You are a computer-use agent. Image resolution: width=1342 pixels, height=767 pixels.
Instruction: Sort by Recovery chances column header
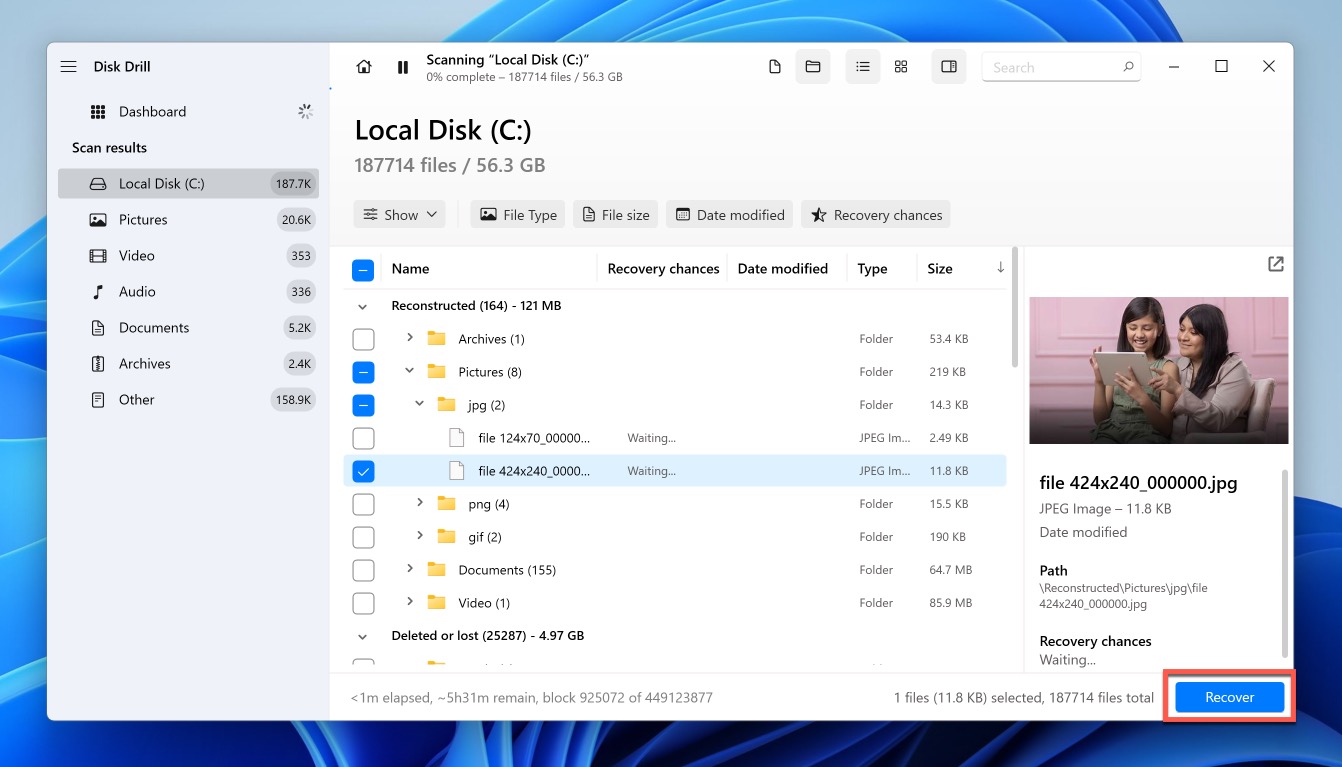663,269
